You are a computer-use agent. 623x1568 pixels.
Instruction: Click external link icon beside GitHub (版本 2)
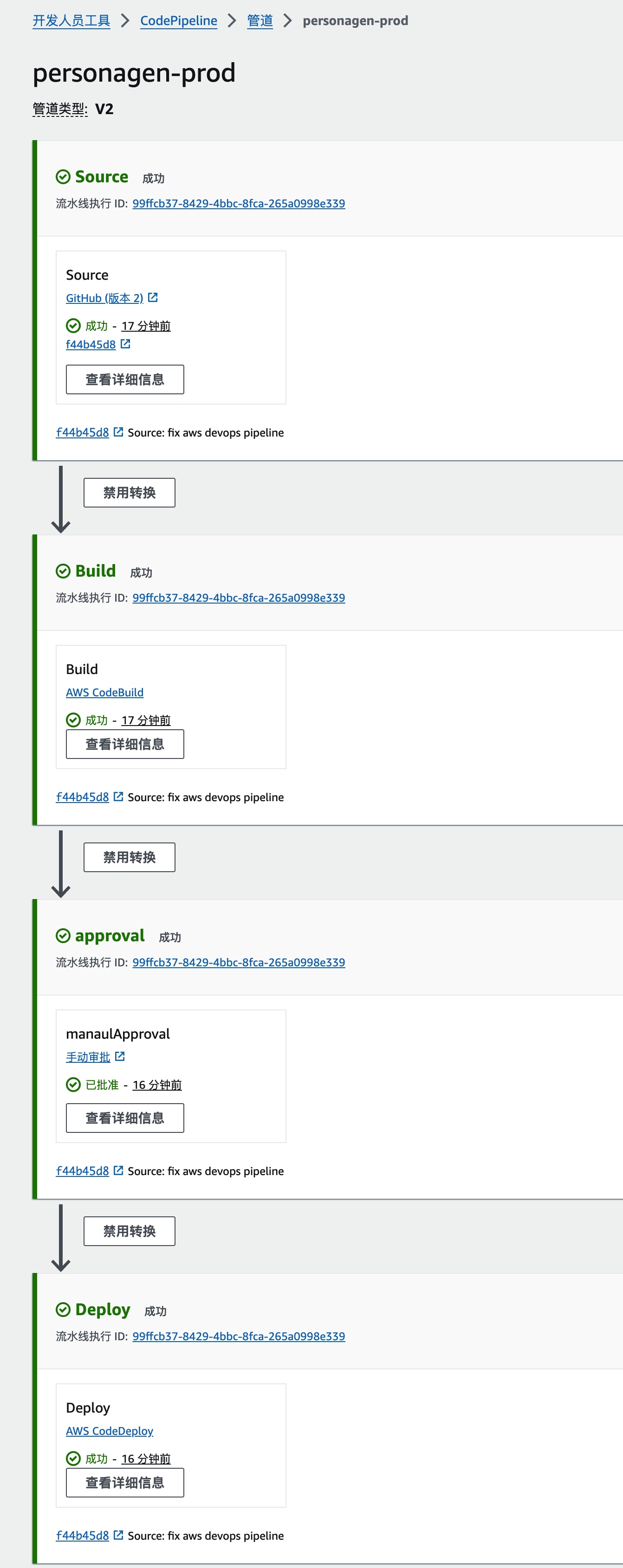coord(153,298)
